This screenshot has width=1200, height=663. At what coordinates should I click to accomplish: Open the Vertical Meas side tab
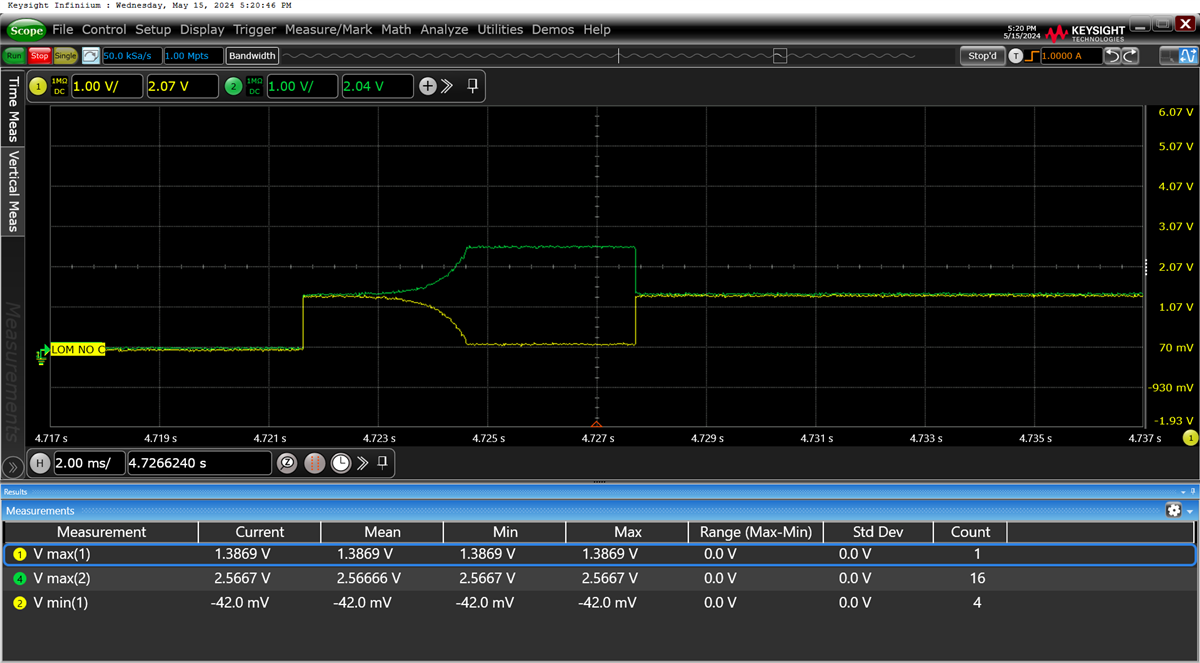tap(13, 191)
